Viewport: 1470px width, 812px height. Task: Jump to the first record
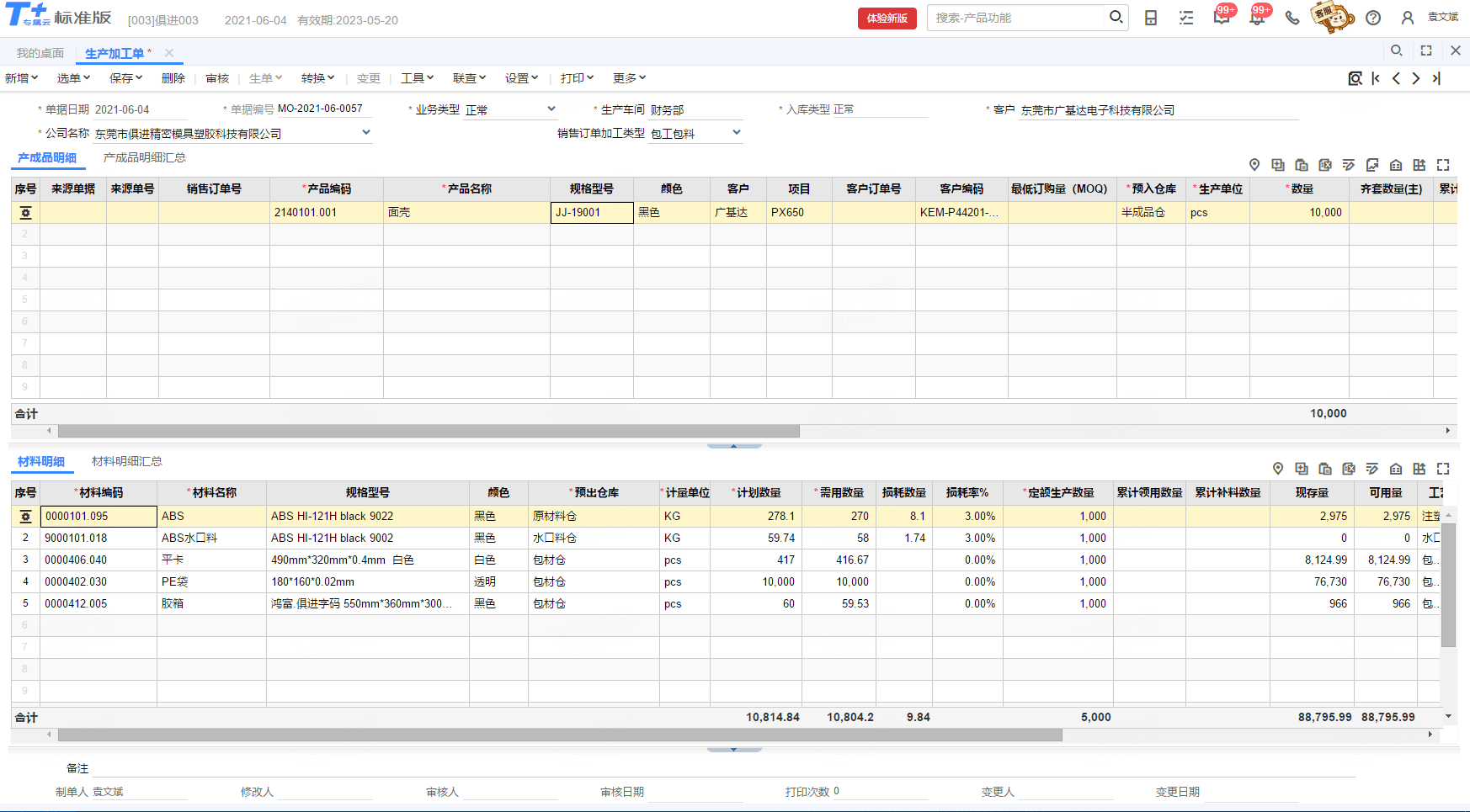pos(1376,78)
